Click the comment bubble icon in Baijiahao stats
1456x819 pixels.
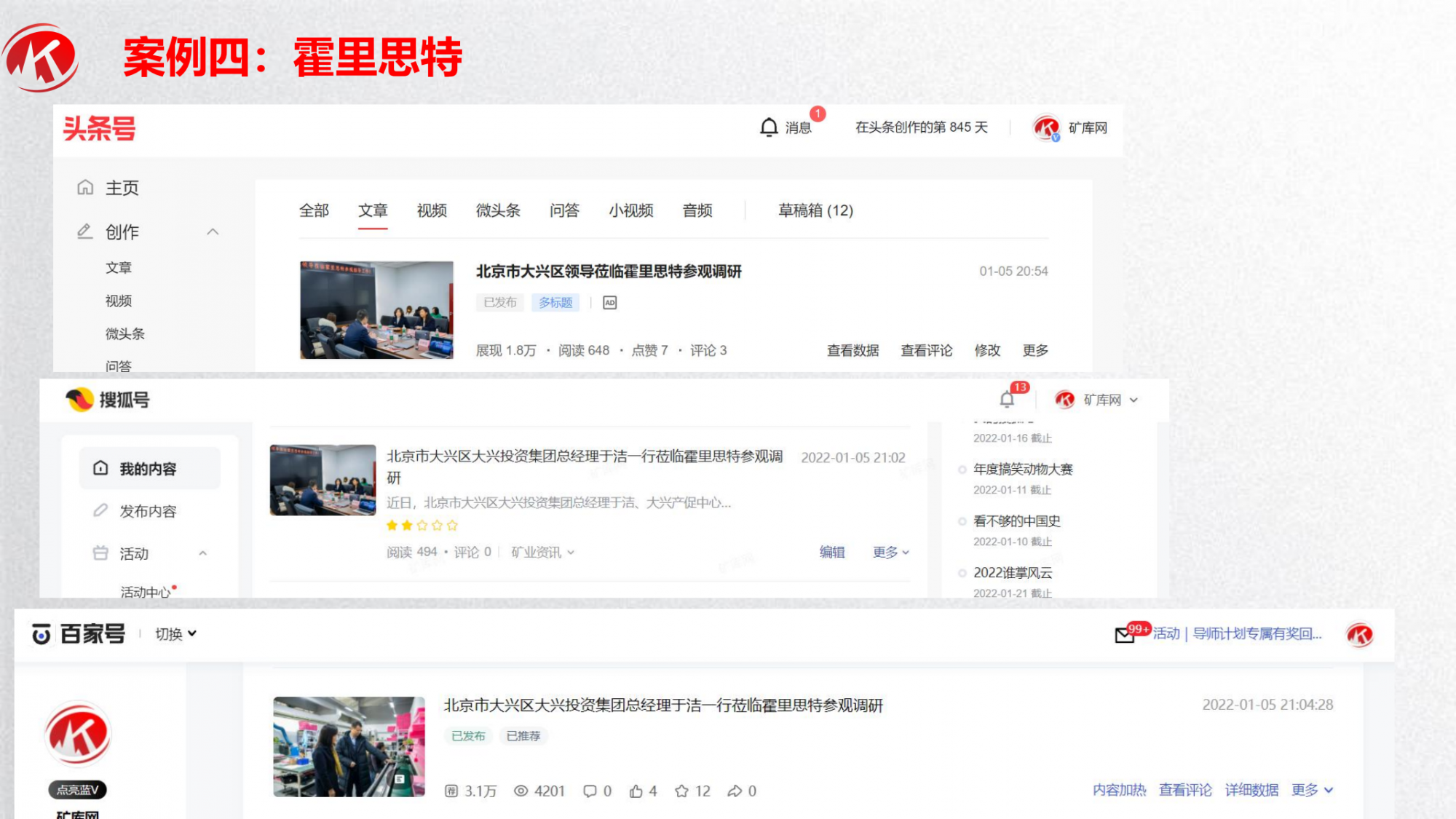590,791
